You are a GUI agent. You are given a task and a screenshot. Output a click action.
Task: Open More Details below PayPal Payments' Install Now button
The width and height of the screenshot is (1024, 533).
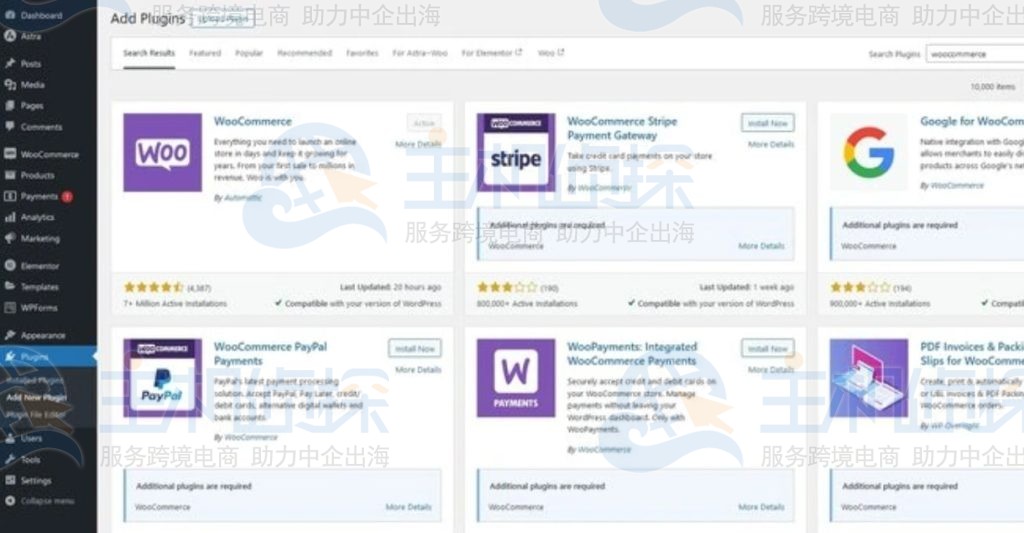(x=418, y=370)
